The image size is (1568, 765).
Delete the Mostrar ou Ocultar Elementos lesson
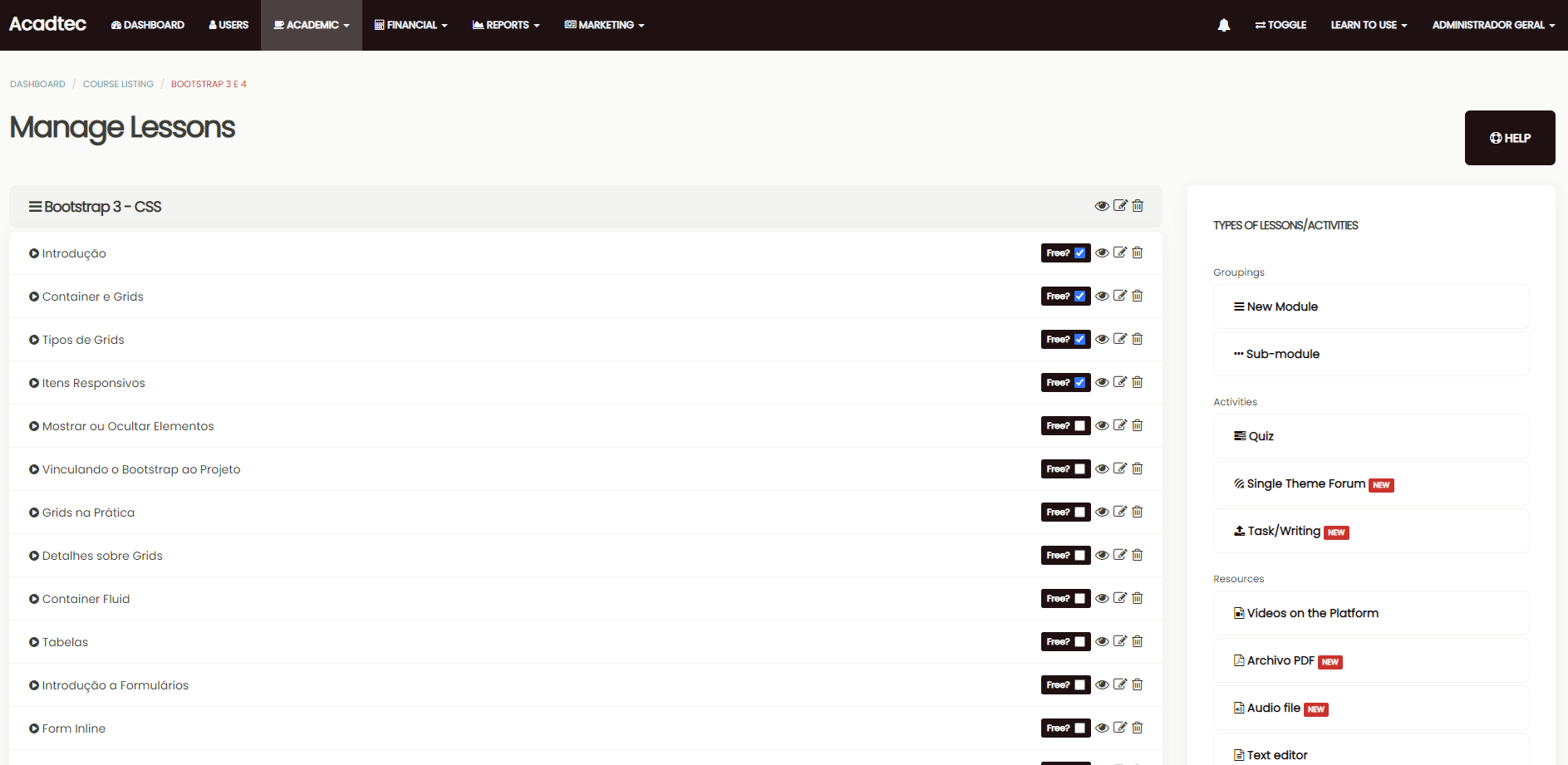(1138, 425)
